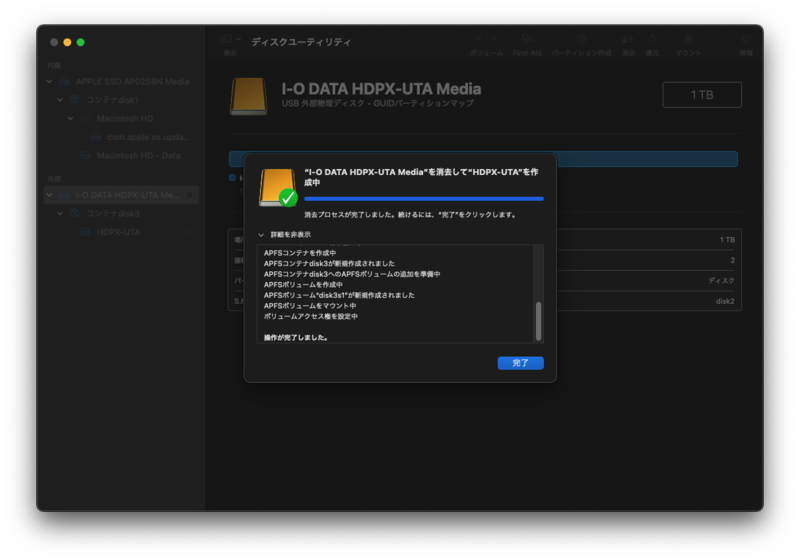
Task: Click volume icon beside HDPX-UTA in sidebar
Action: (85, 232)
